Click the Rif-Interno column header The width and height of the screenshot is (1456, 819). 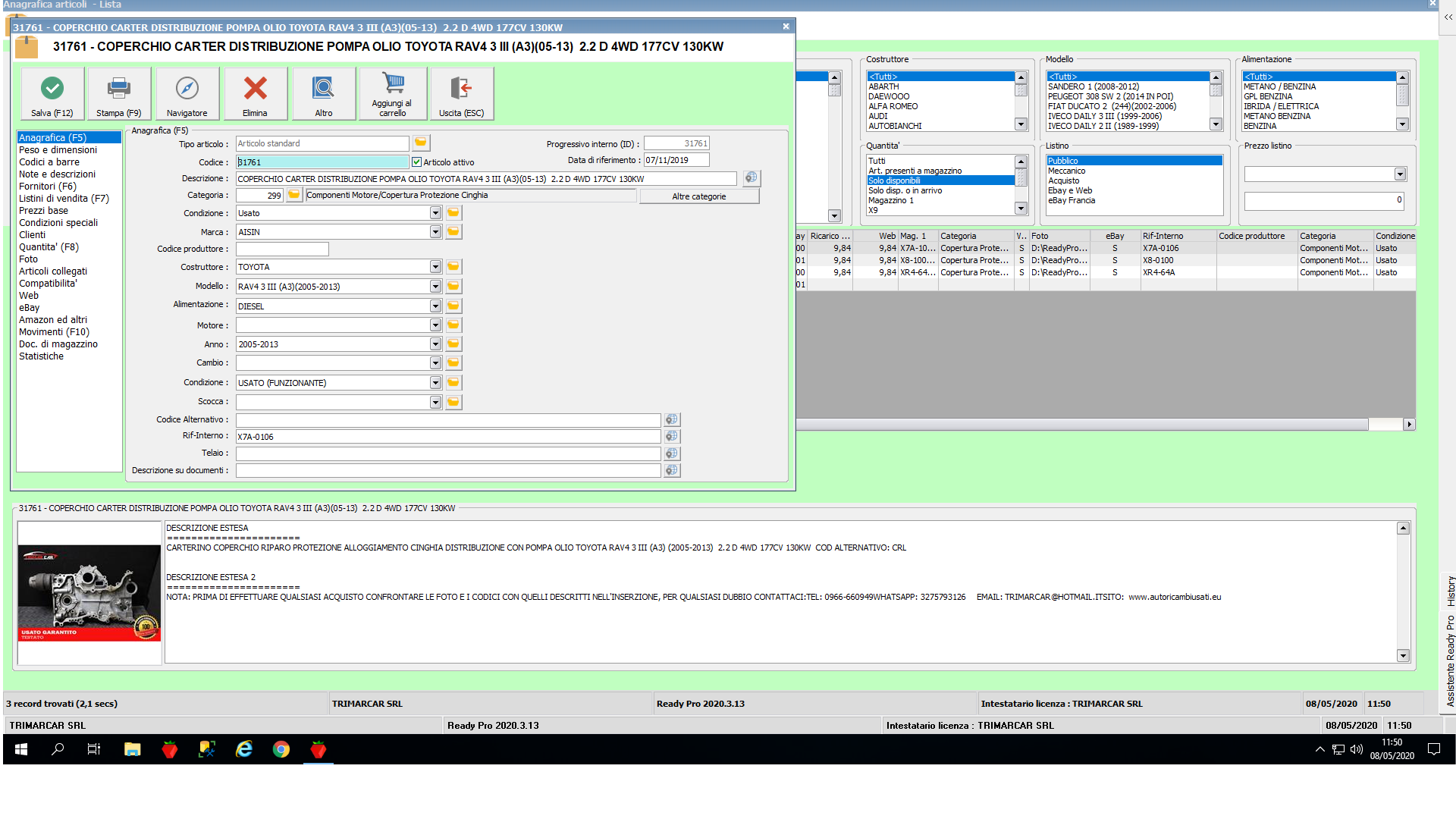point(1178,236)
